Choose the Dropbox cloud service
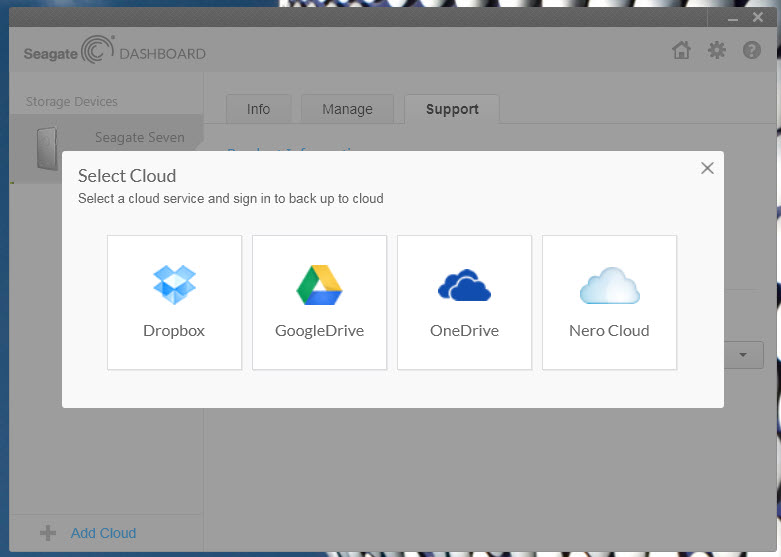Viewport: 781px width, 557px height. click(174, 302)
